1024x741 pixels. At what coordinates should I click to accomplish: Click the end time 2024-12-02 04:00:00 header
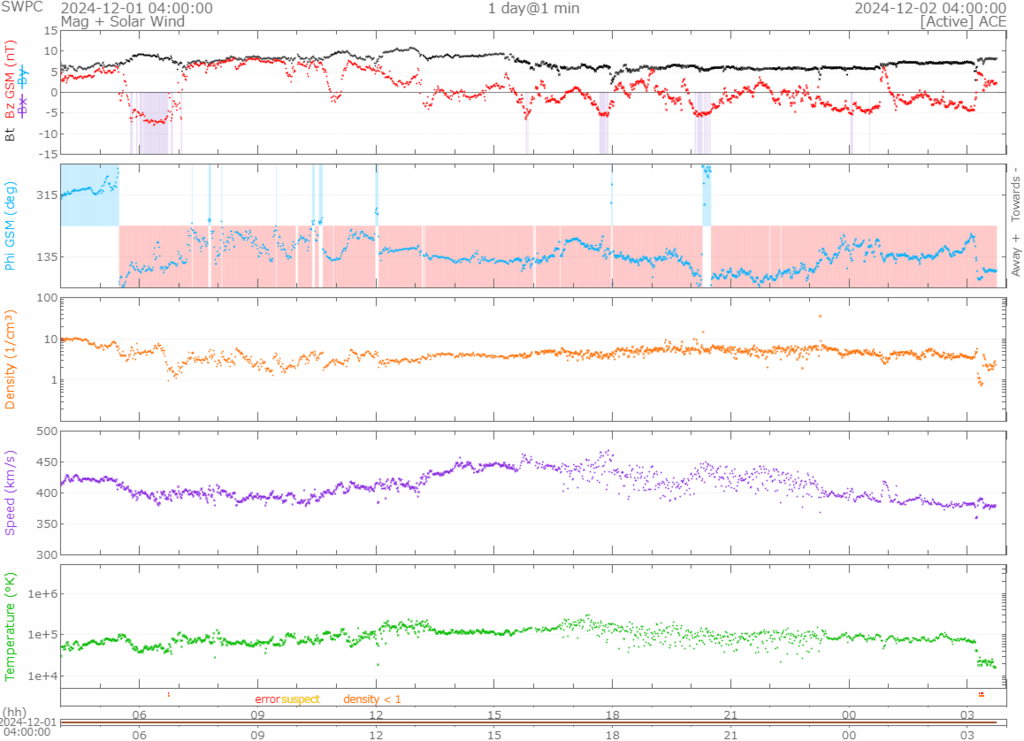click(930, 8)
